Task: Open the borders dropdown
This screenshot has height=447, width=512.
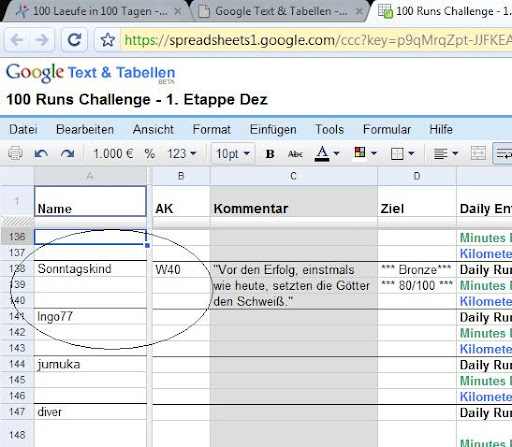Action: click(x=402, y=154)
